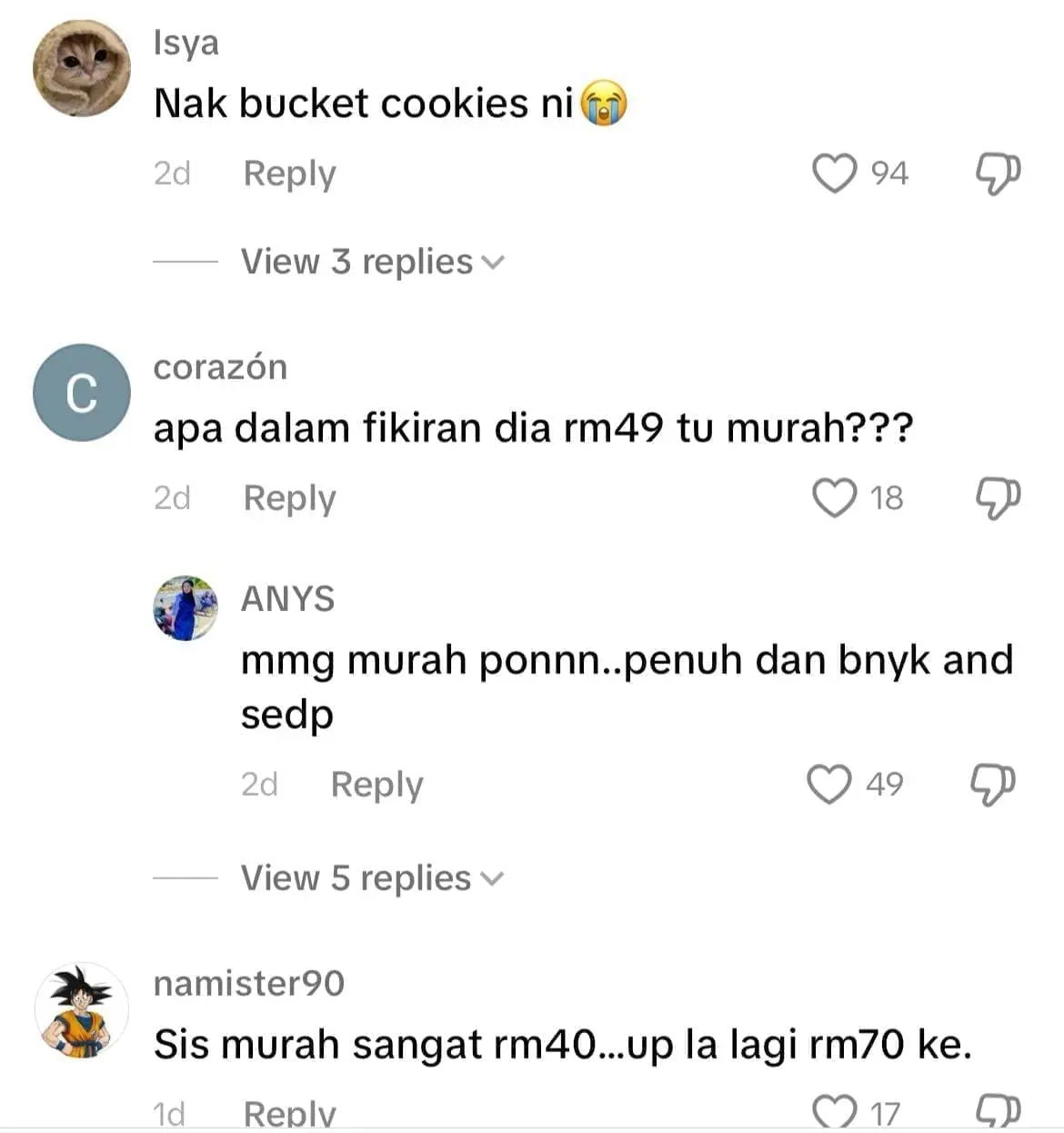Viewport: 1064px width, 1133px height.
Task: Open the namister90 username link
Action: coord(249,983)
